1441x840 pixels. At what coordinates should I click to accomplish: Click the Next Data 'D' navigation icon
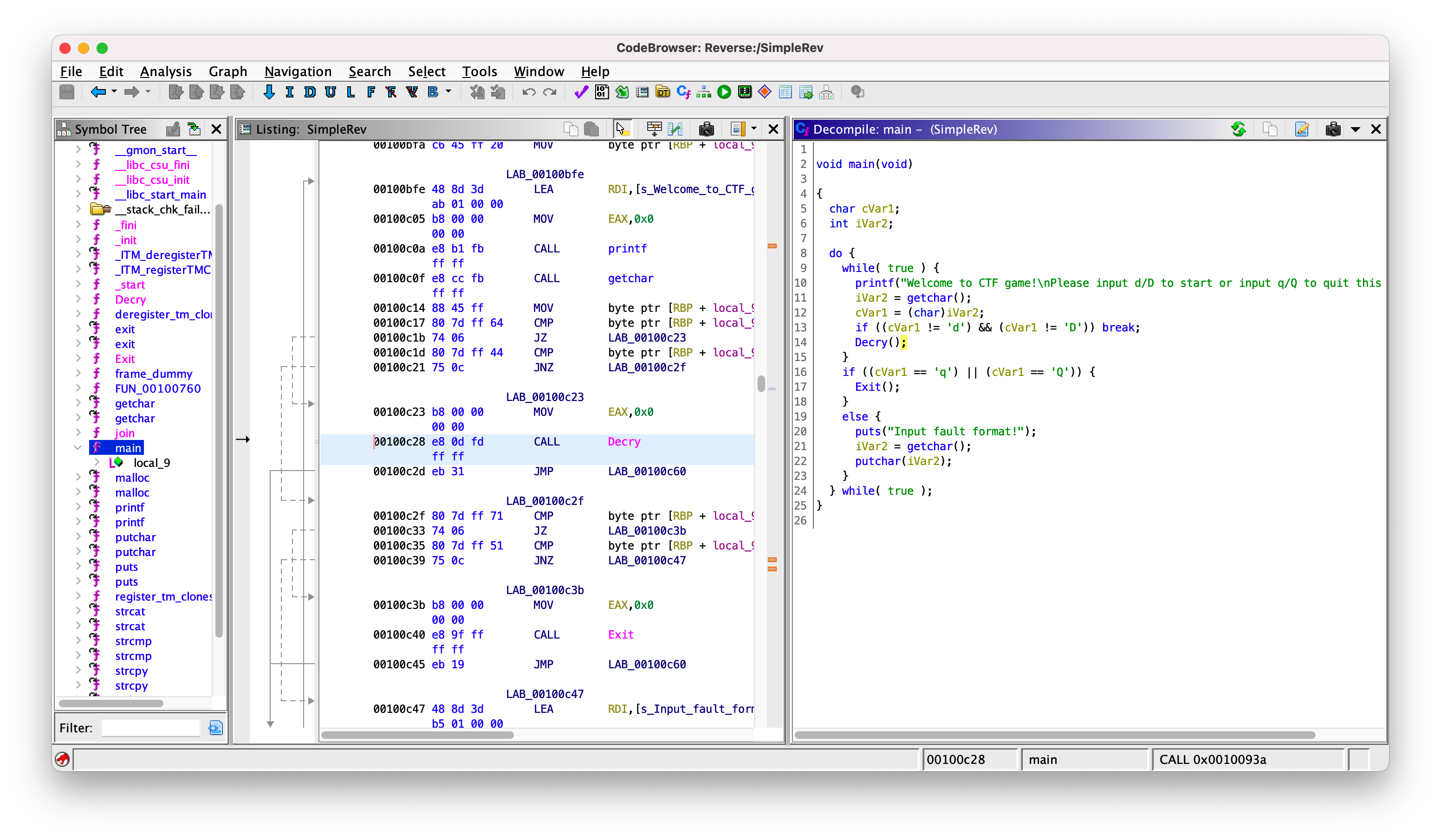(x=310, y=92)
